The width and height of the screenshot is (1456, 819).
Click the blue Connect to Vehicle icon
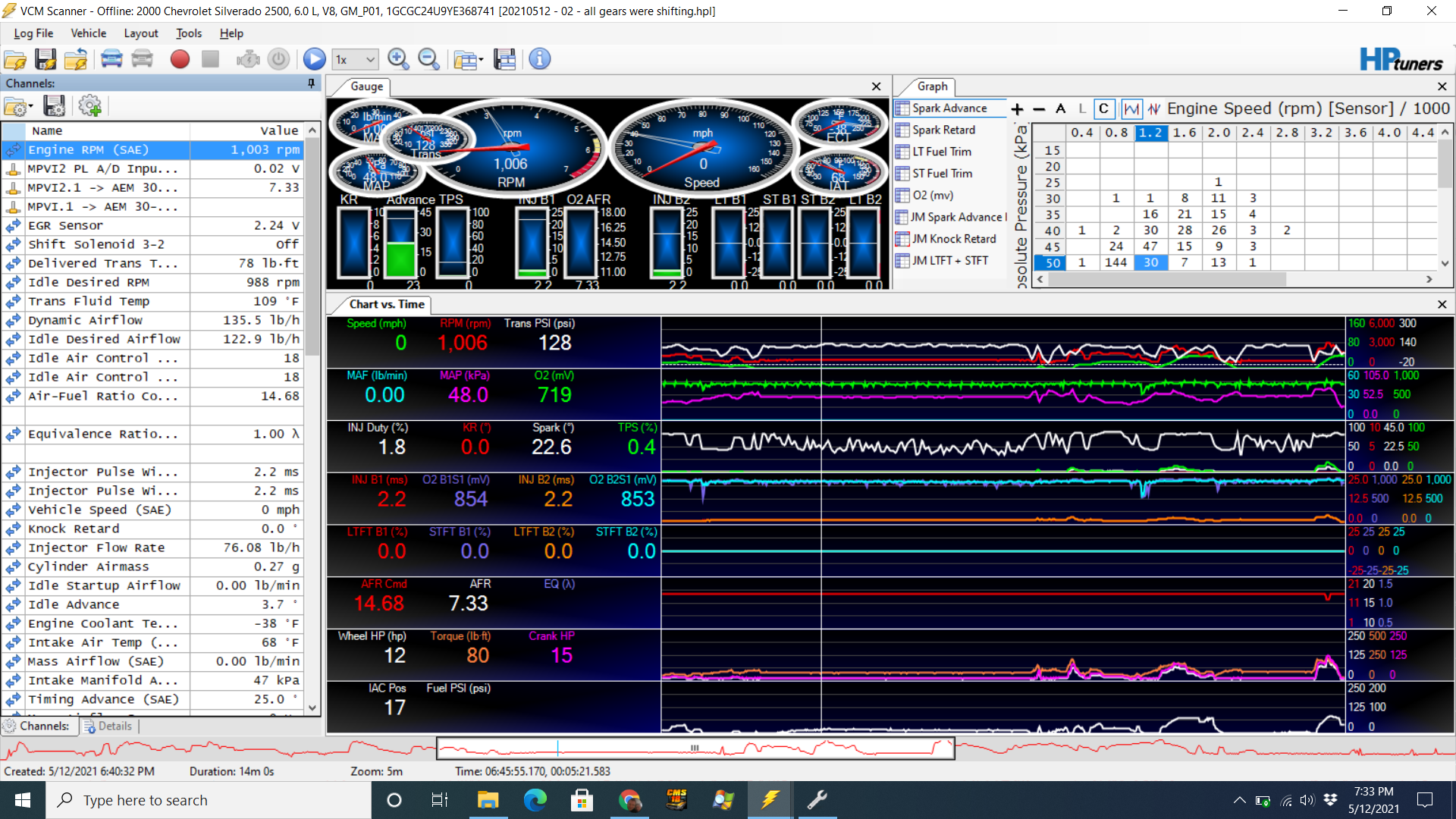coord(111,59)
